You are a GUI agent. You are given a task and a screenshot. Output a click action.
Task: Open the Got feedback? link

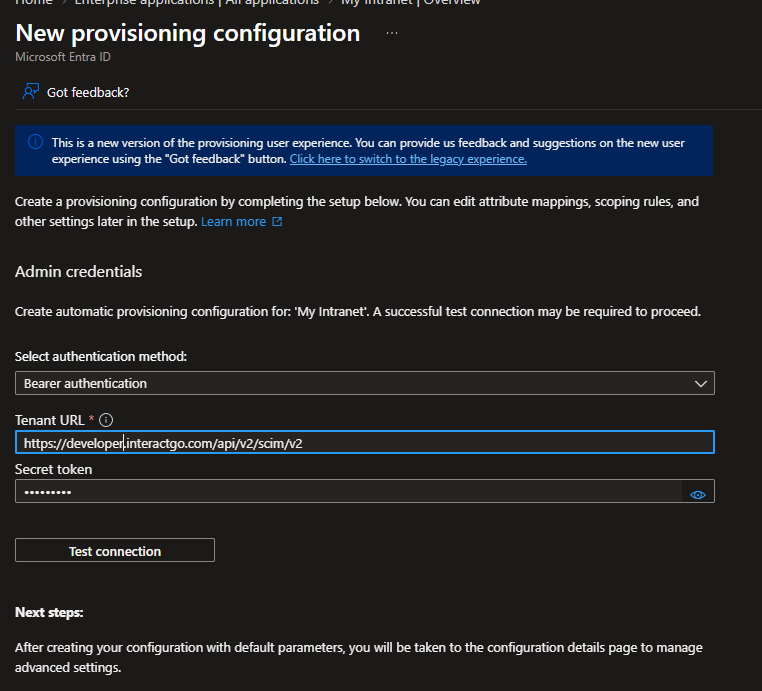pos(87,92)
